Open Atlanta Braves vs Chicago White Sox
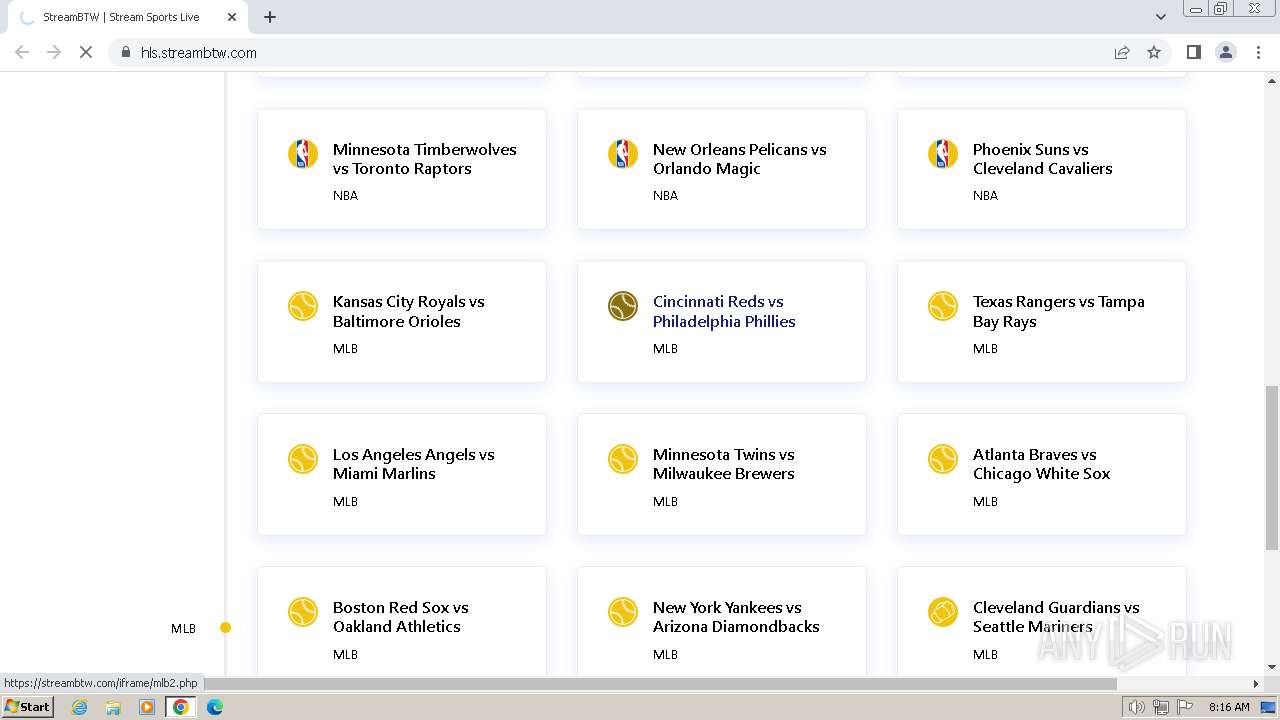 tap(1042, 464)
